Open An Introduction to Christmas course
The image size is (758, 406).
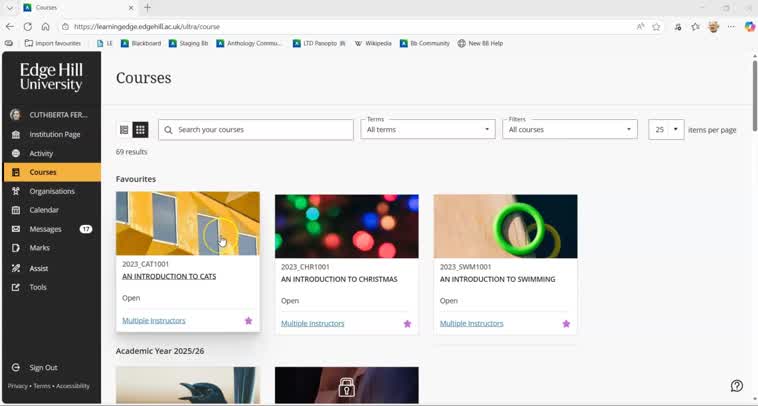[339, 279]
